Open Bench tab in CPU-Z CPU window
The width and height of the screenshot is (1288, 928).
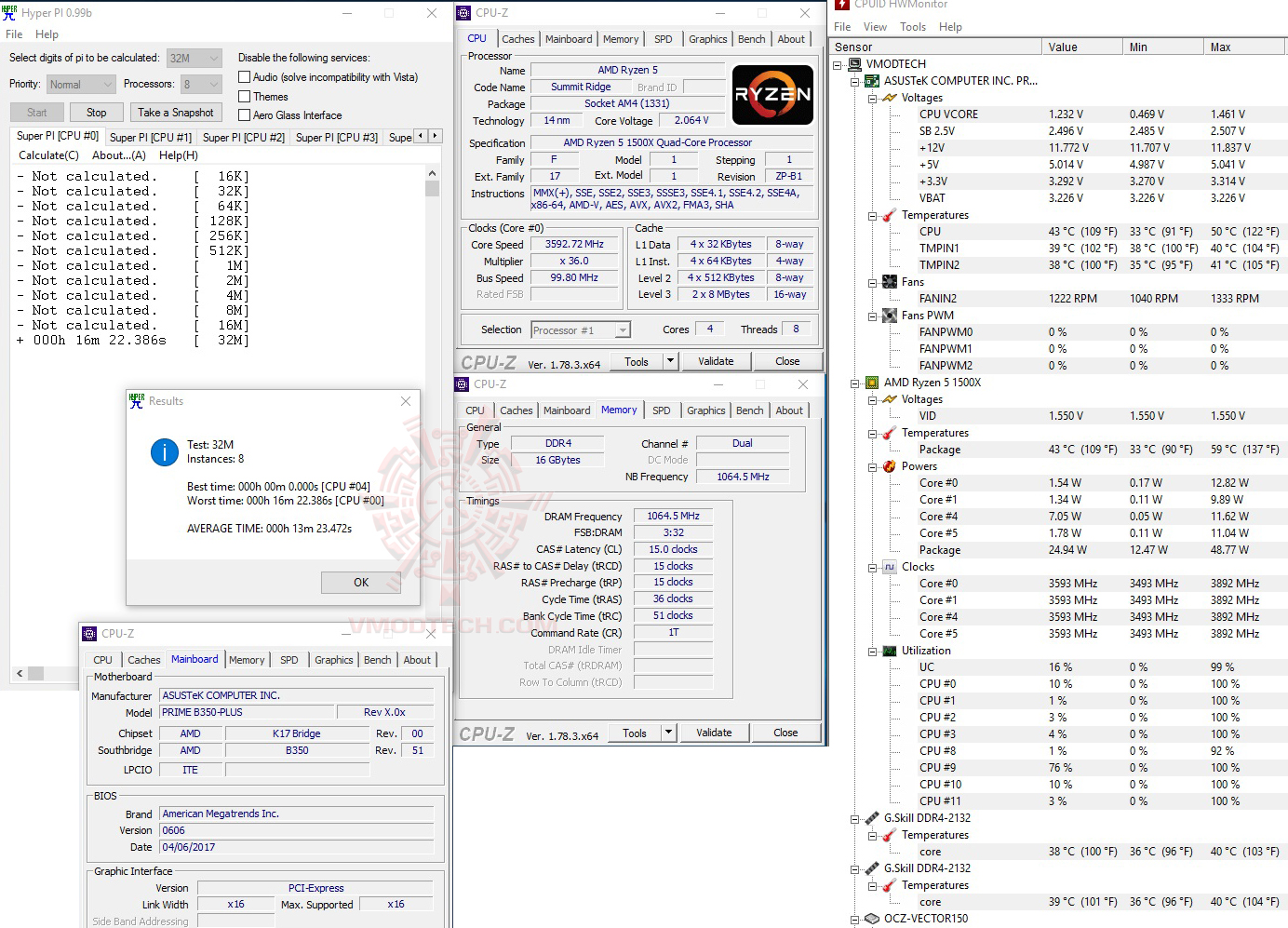click(x=752, y=39)
